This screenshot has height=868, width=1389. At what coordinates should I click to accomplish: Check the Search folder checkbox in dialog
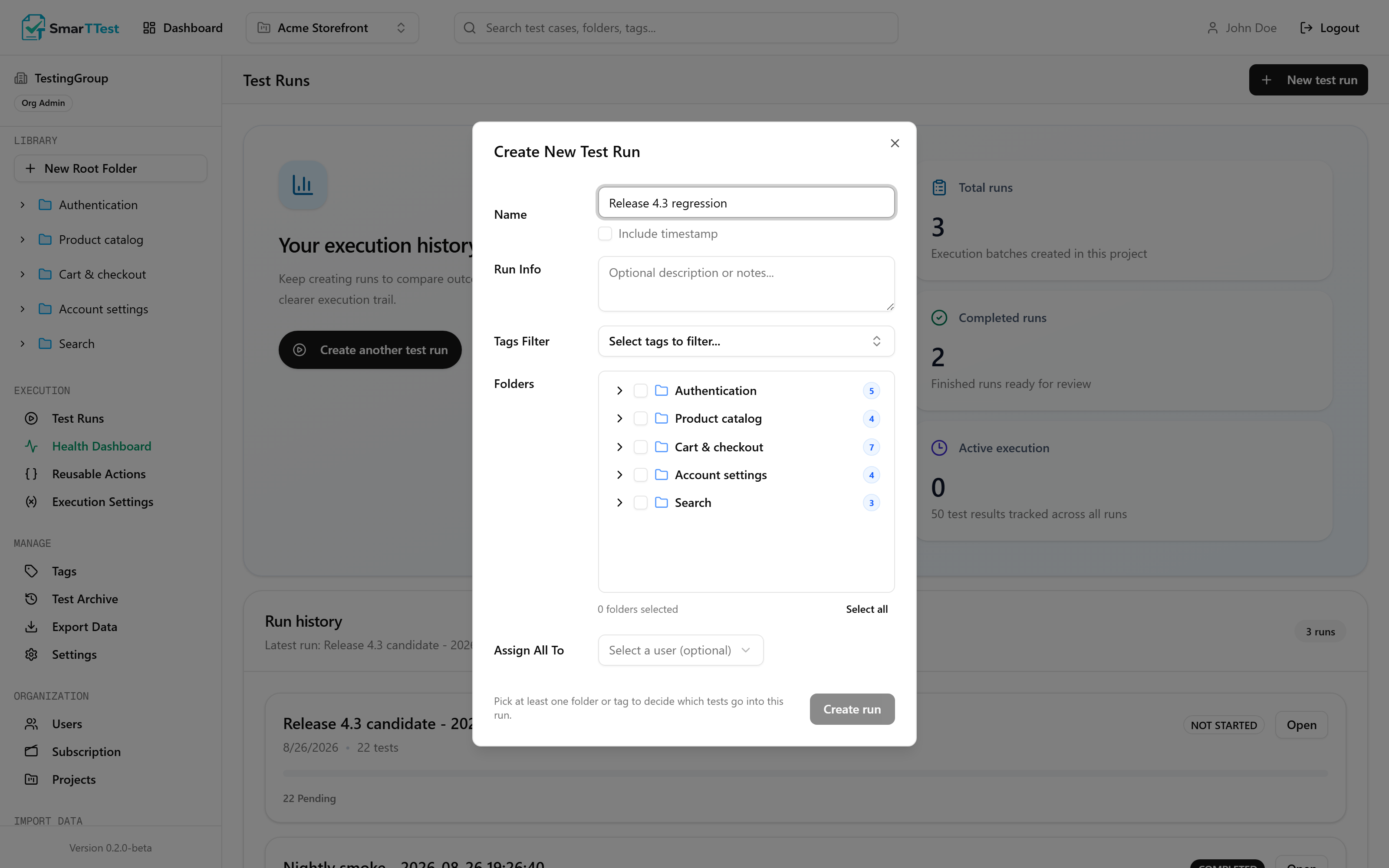click(x=641, y=502)
